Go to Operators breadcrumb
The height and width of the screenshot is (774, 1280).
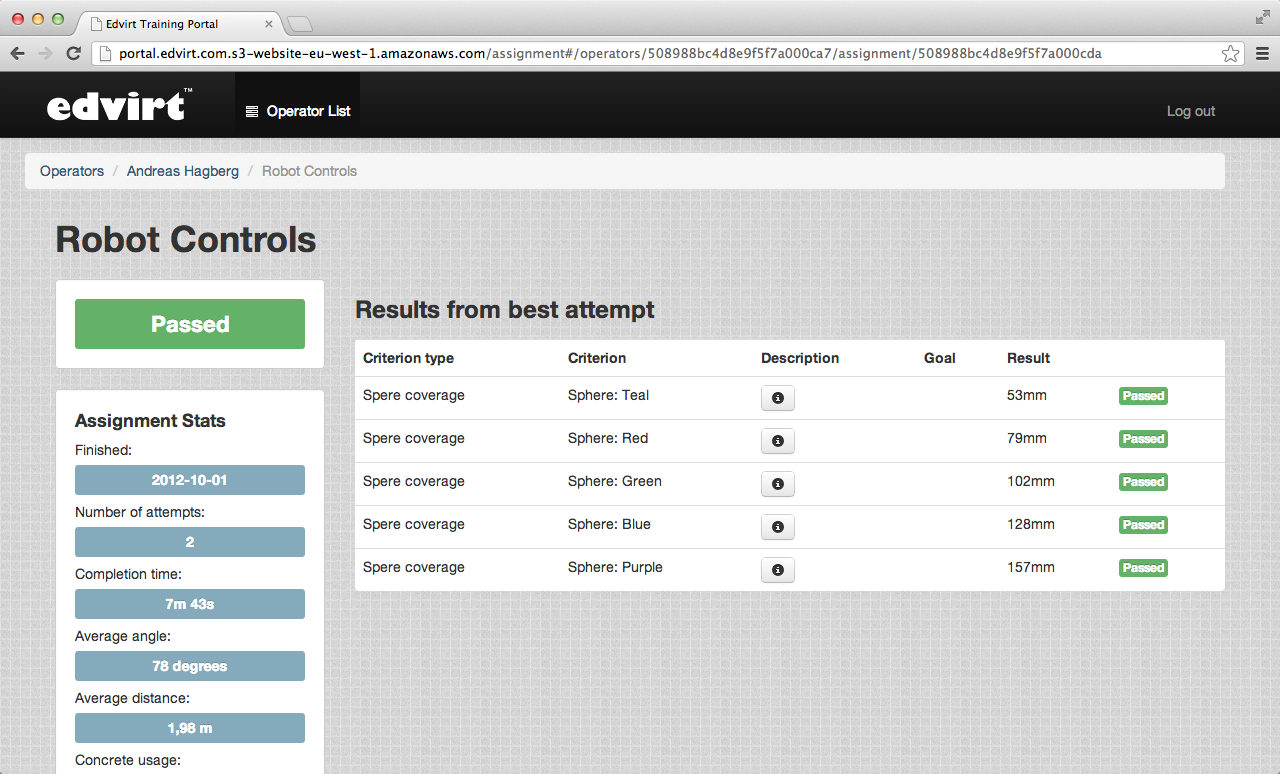coord(72,171)
